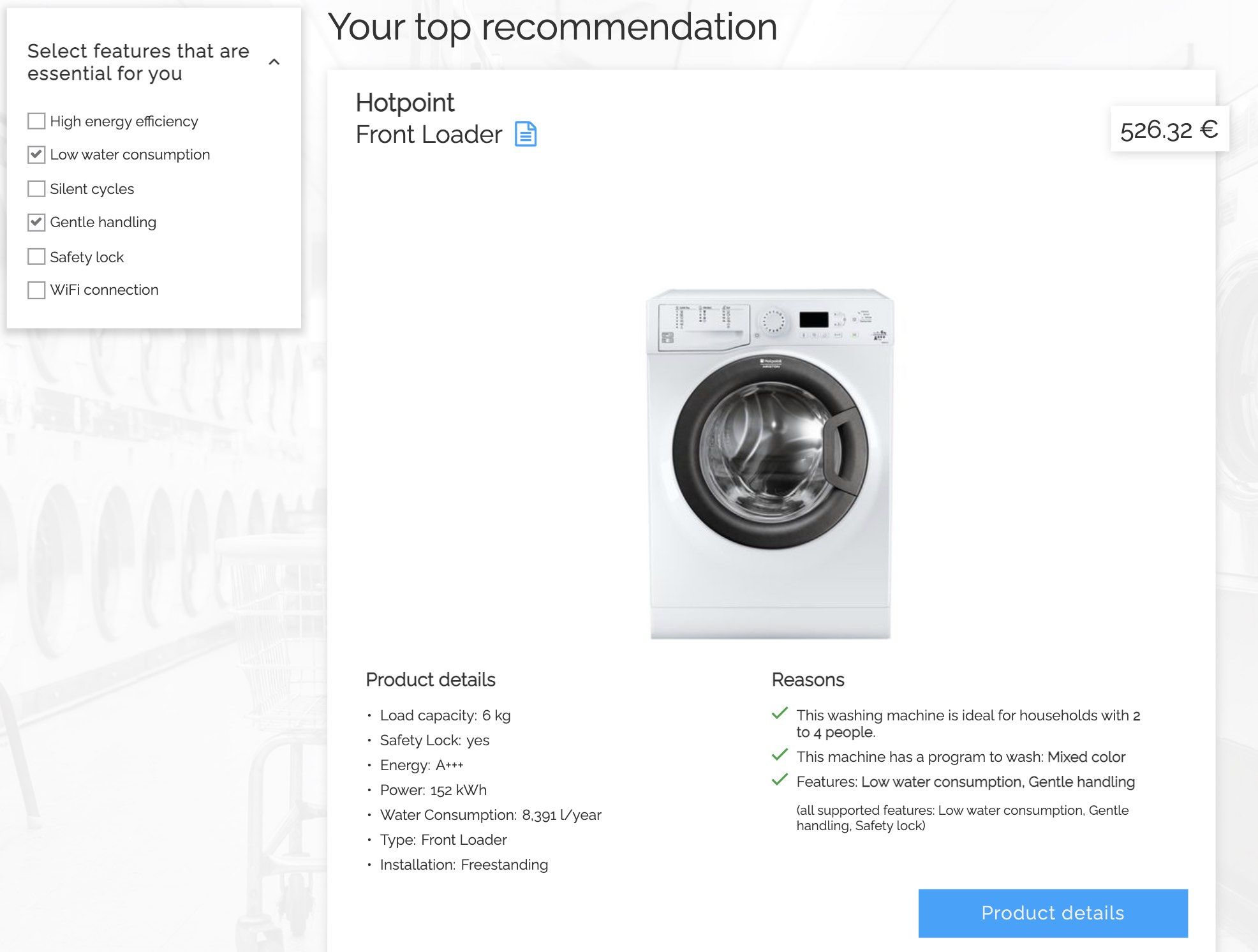
Task: Enable the WiFi connection checkbox
Action: (36, 290)
